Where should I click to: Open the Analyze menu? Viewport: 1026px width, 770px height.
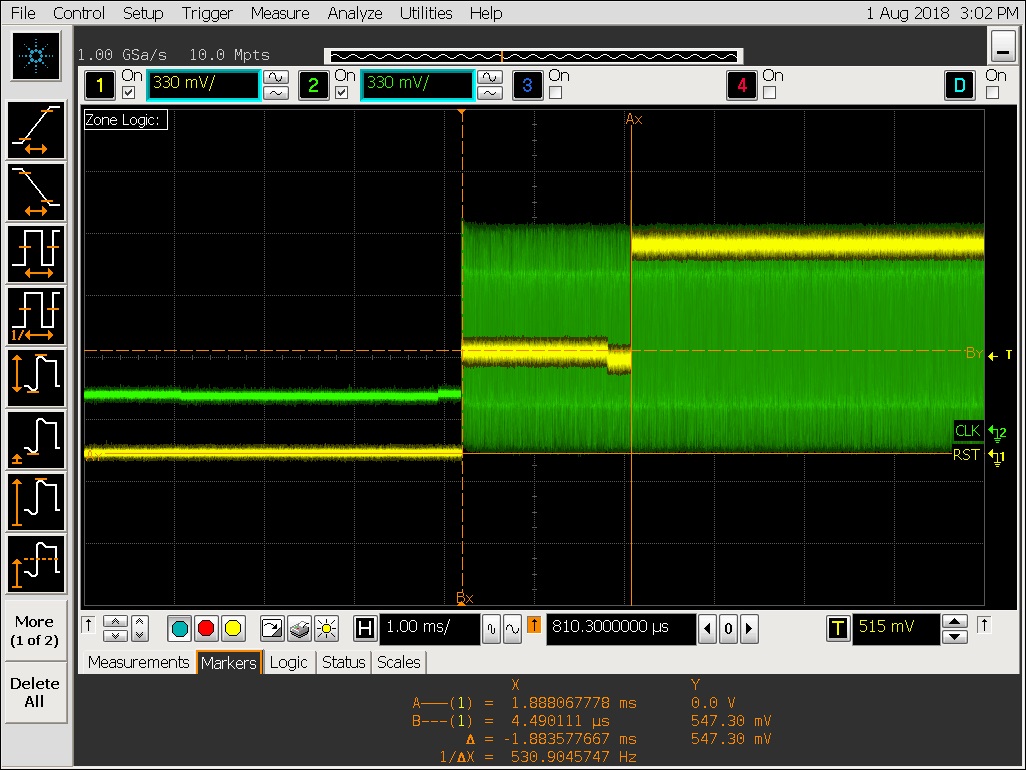coord(355,13)
